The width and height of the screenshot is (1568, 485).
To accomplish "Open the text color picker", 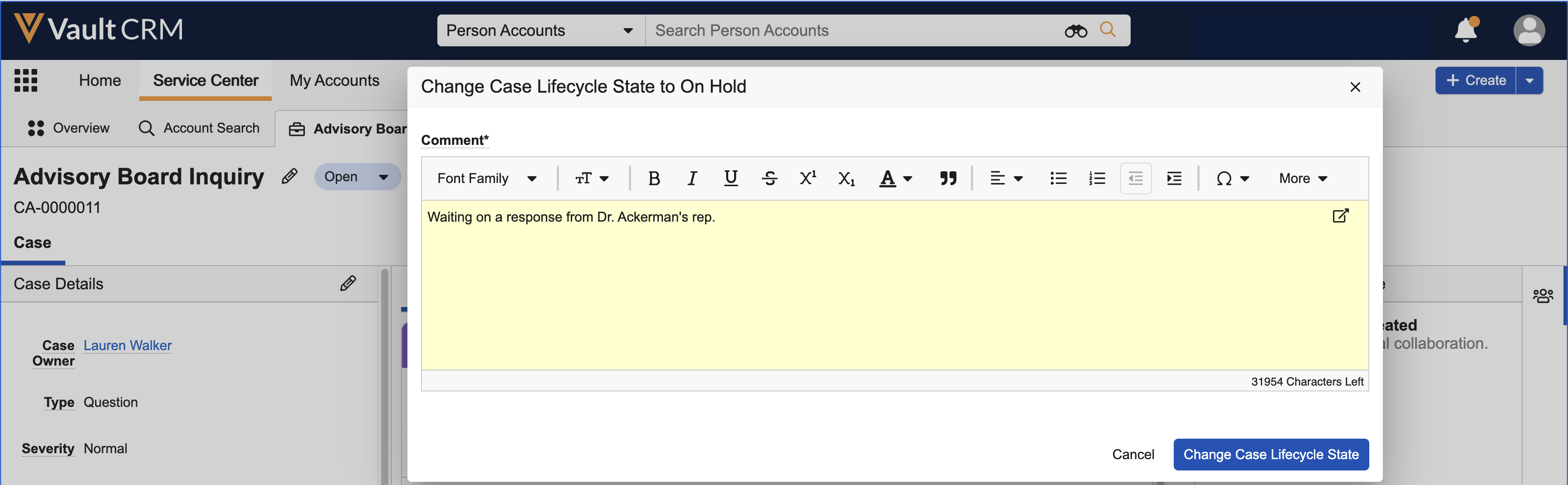I will click(x=896, y=178).
